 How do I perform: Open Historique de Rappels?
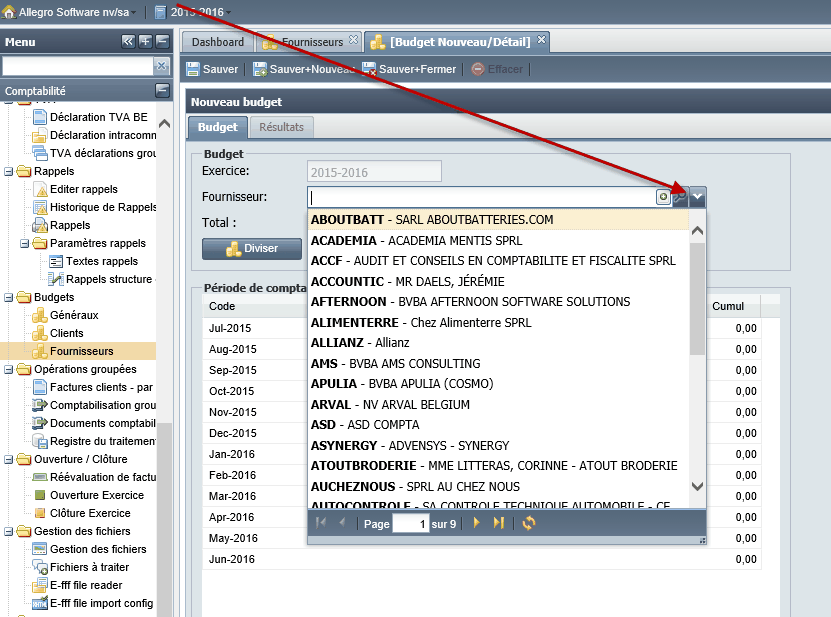click(x=94, y=207)
